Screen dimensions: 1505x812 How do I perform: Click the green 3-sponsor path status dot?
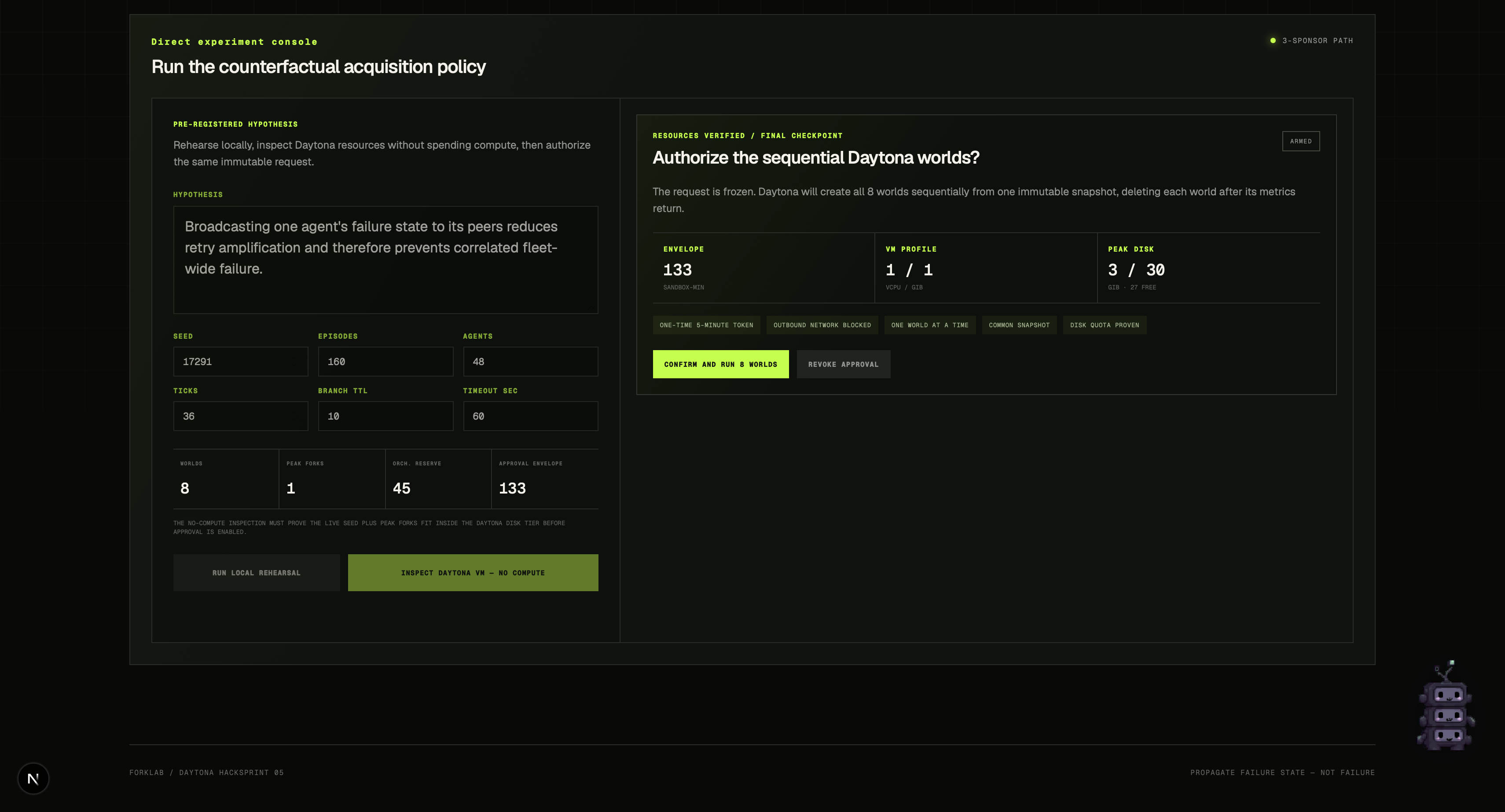click(1273, 40)
